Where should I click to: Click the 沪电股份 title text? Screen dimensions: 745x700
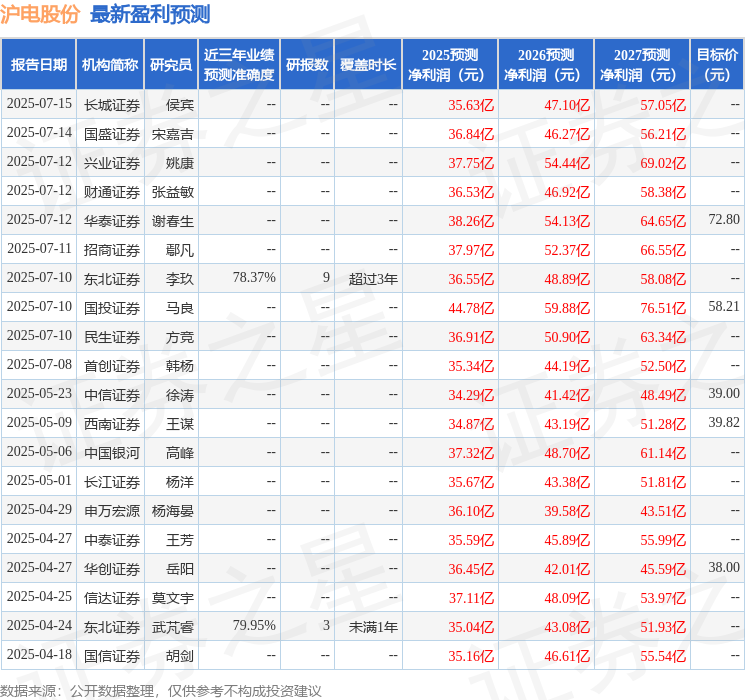coord(40,14)
